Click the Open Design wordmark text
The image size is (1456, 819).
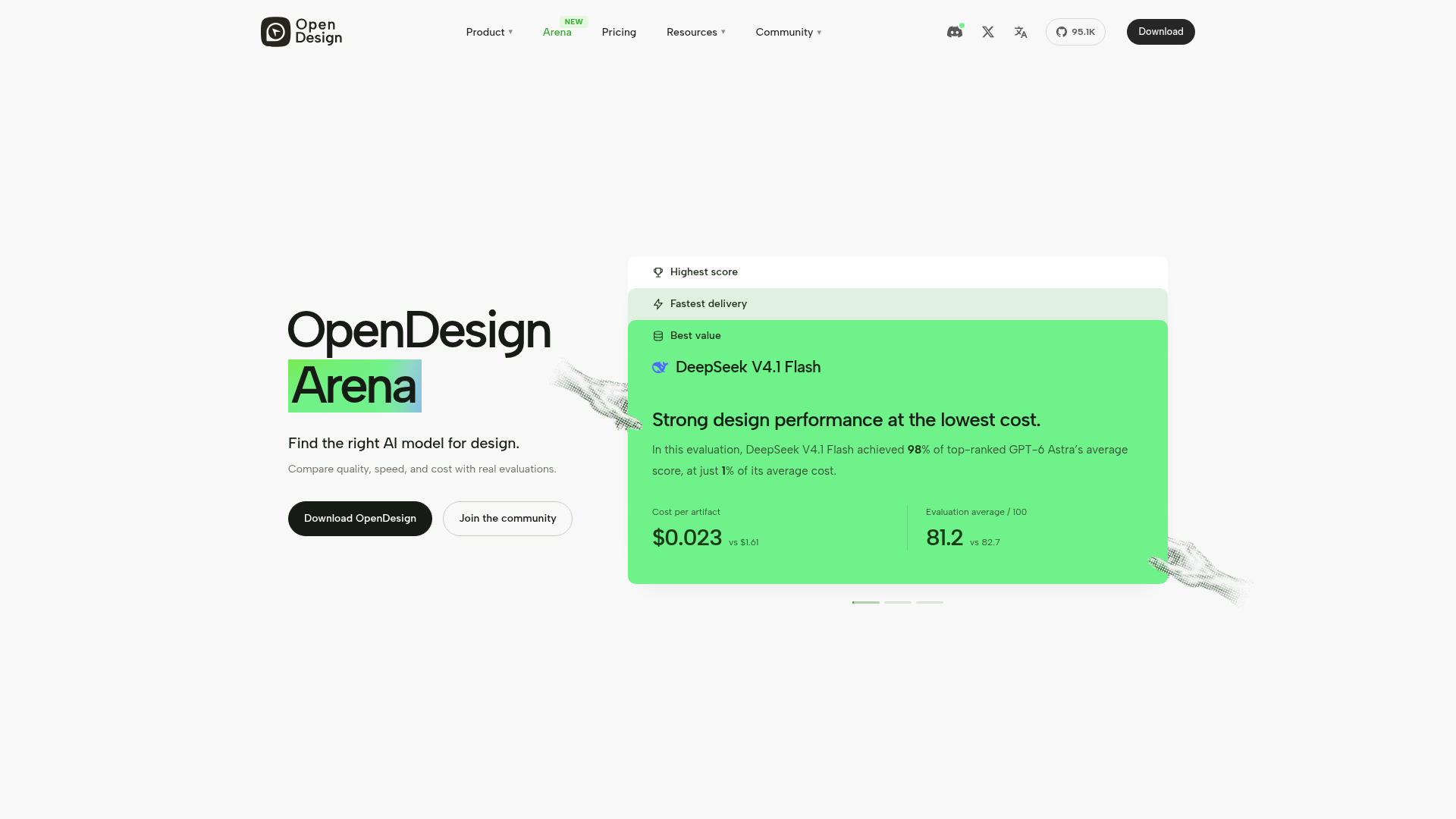(318, 32)
